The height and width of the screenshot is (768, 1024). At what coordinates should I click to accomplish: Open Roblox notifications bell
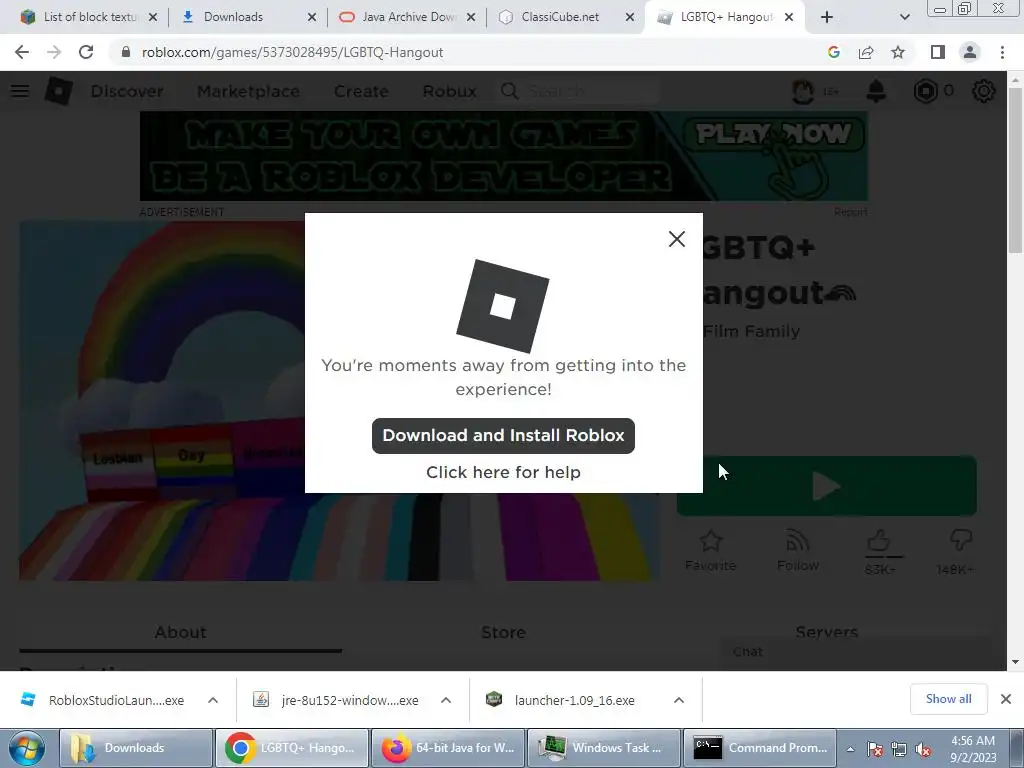(x=876, y=91)
